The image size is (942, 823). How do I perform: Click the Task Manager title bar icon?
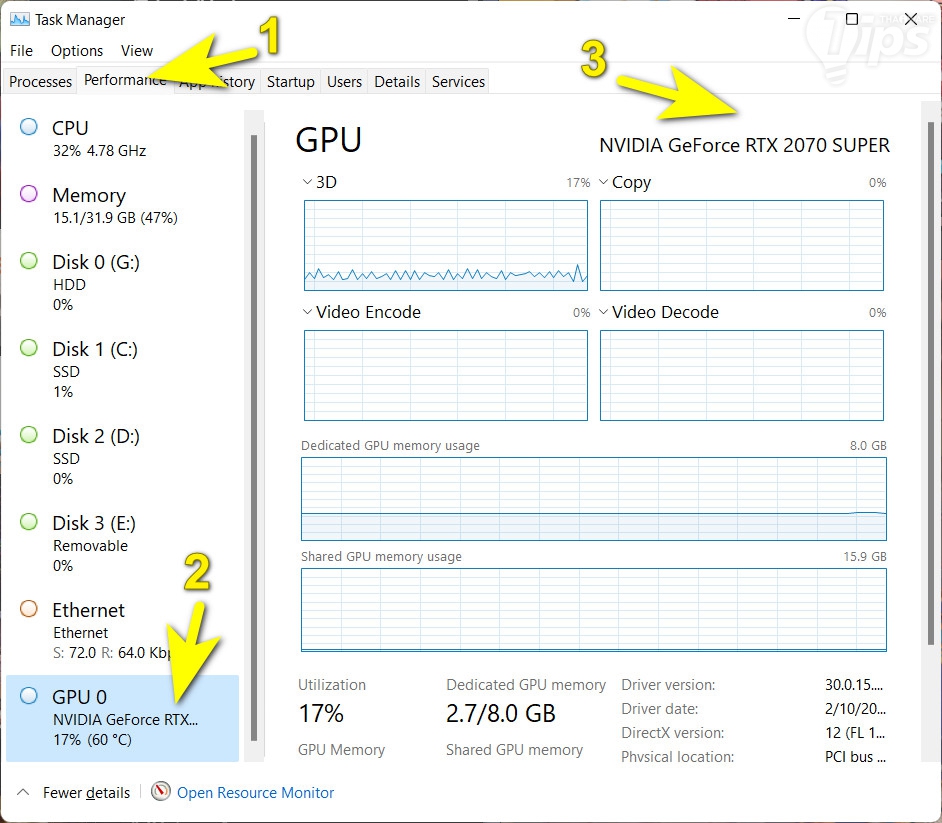(x=19, y=19)
